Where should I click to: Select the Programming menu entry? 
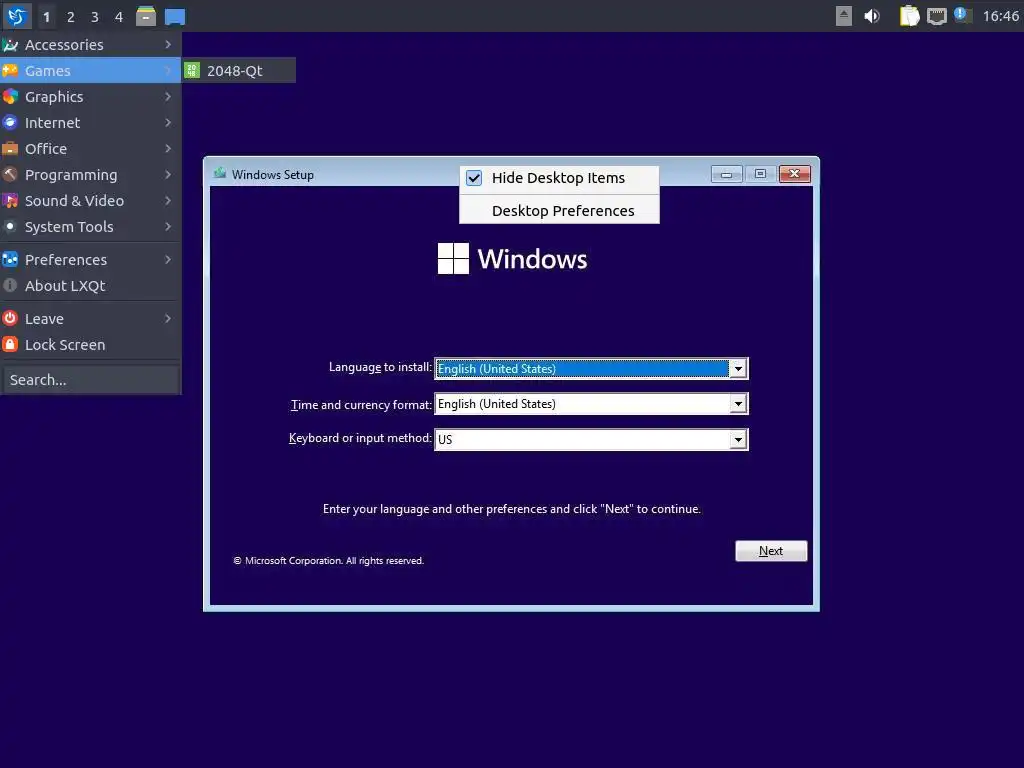tap(90, 174)
